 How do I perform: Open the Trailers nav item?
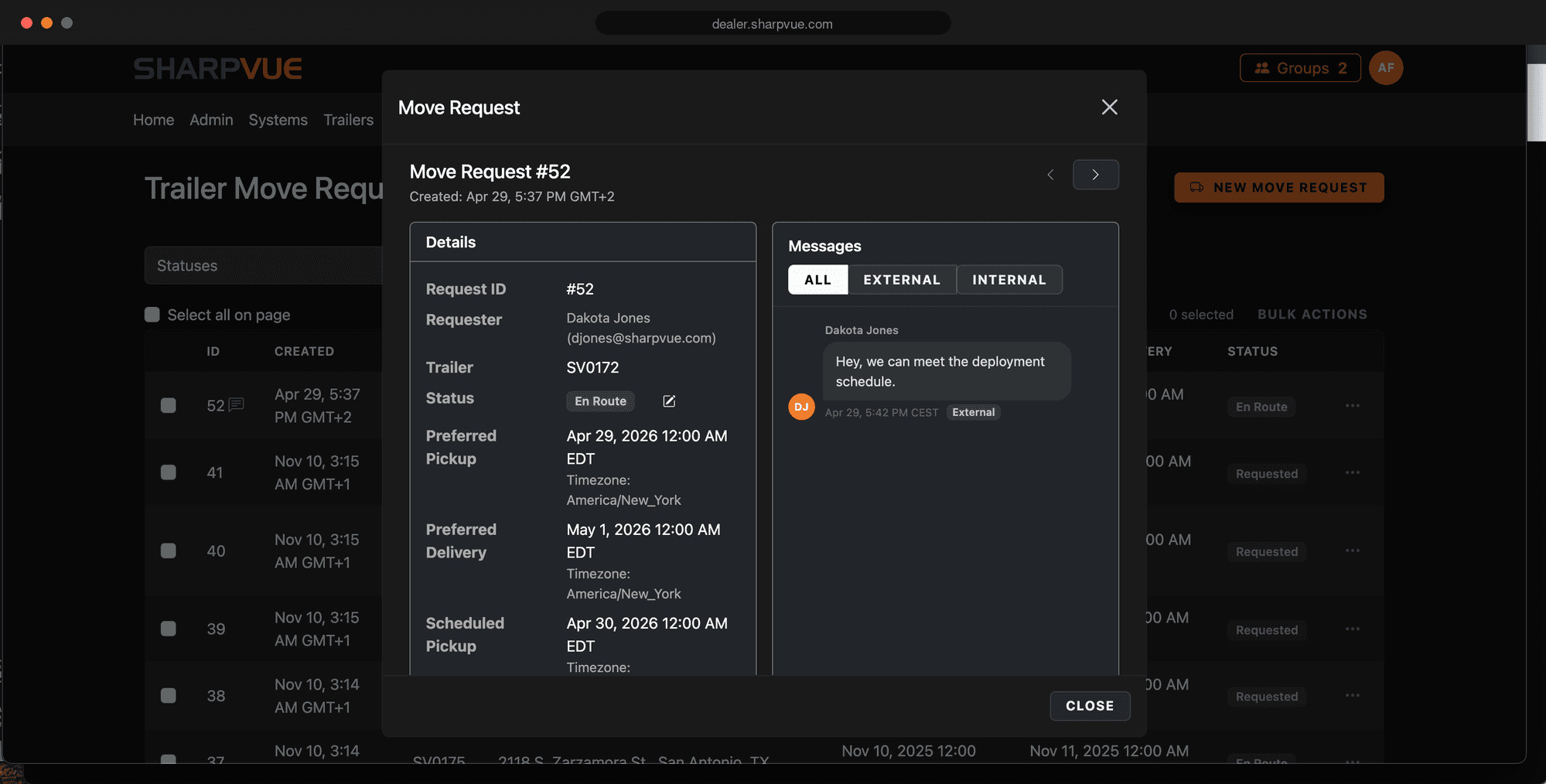(348, 120)
